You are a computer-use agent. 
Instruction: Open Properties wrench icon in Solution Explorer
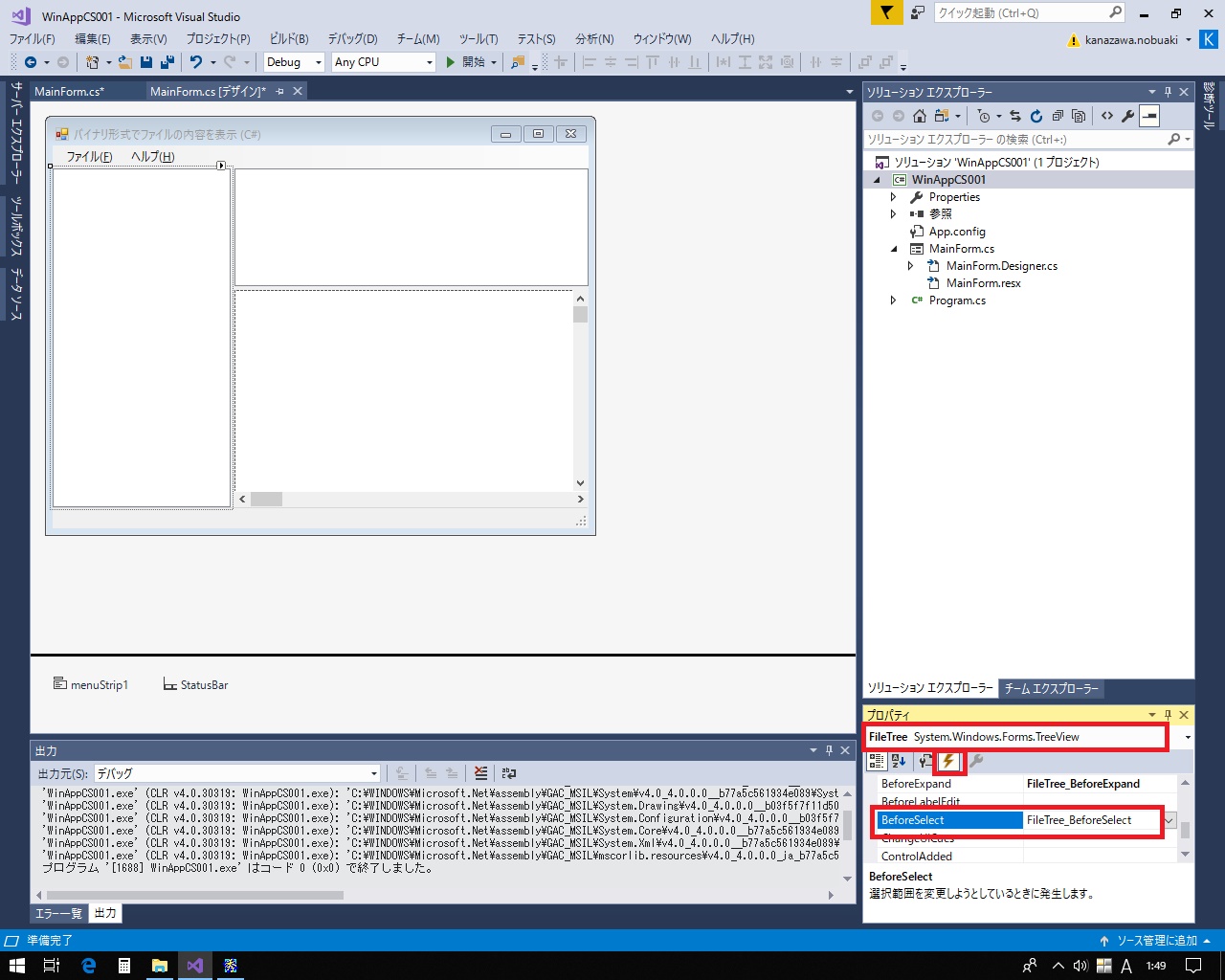coord(1128,116)
